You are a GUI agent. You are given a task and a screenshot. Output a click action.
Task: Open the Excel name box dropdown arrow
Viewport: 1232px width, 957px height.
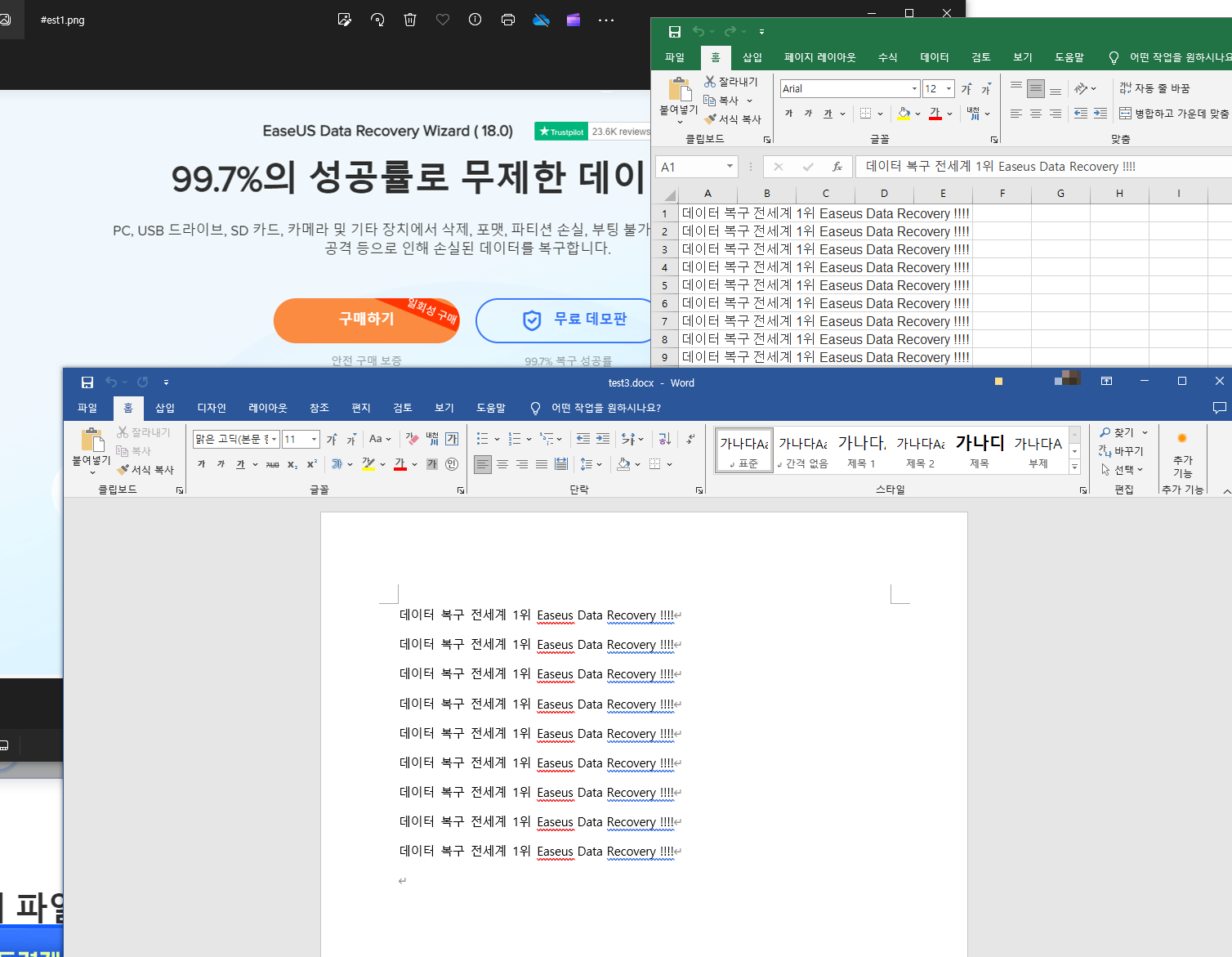(x=730, y=167)
